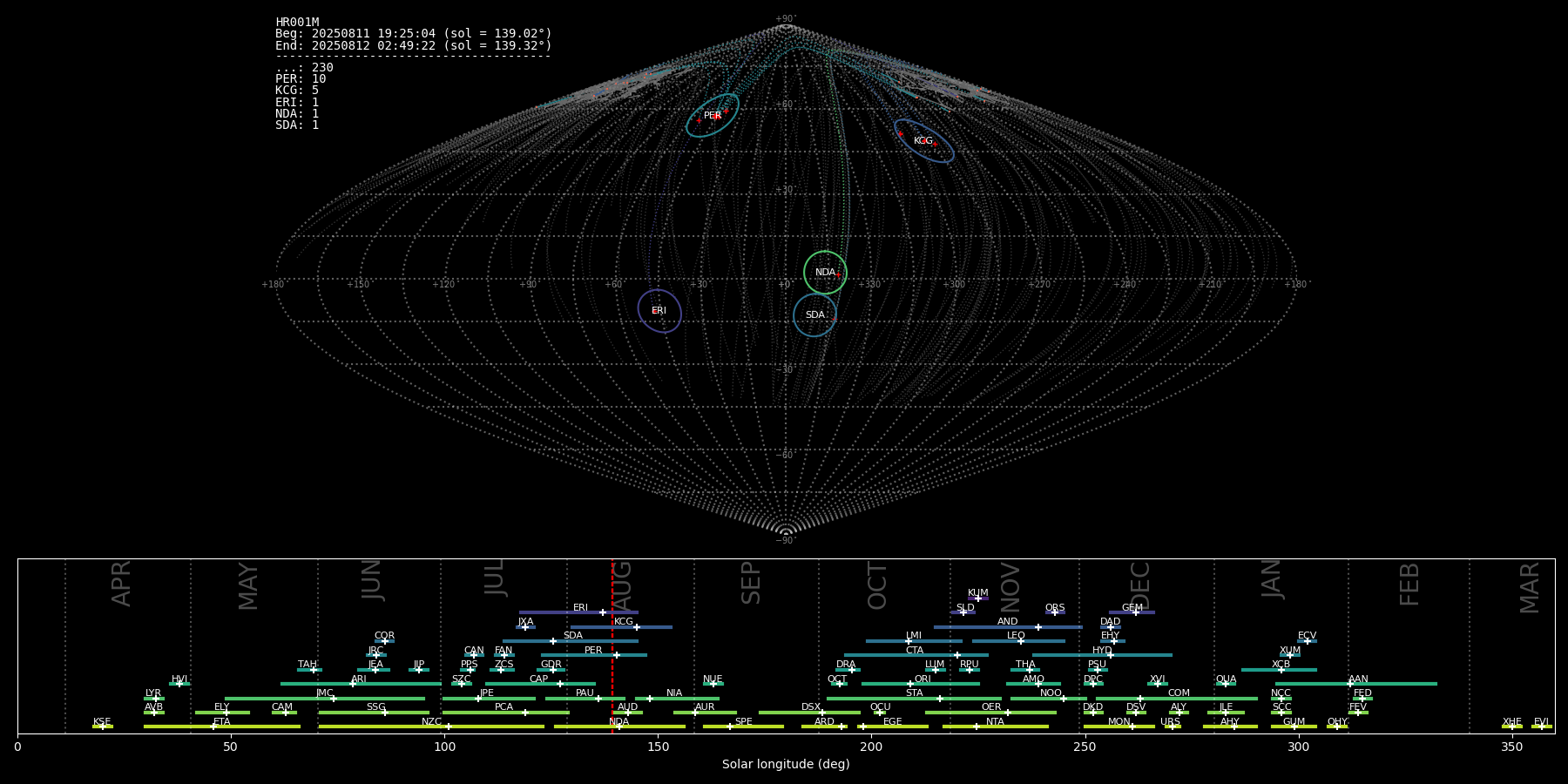Select the XHE shower marker in timeline
The height and width of the screenshot is (784, 1568).
[1512, 727]
